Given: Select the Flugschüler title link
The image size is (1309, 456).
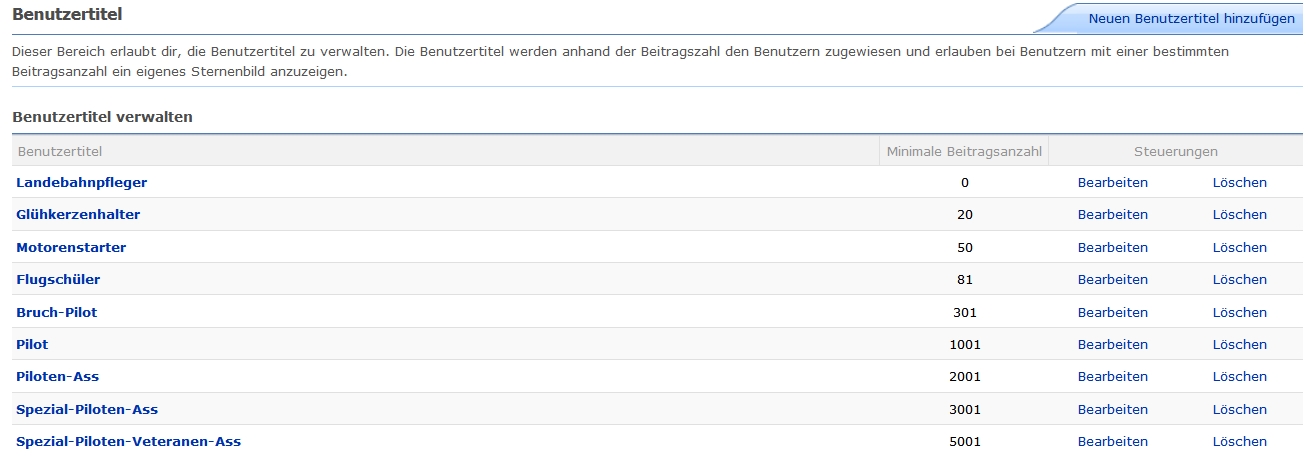Looking at the screenshot, I should point(58,279).
